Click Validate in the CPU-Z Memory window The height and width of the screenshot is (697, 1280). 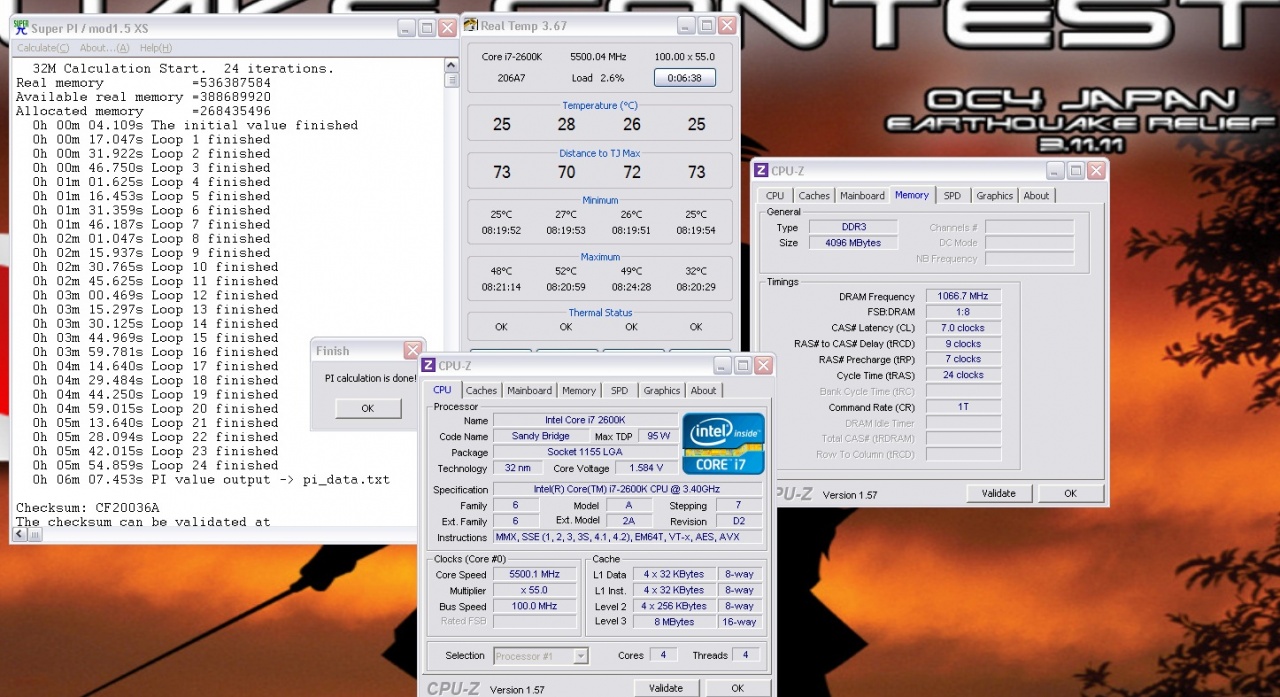(x=998, y=493)
